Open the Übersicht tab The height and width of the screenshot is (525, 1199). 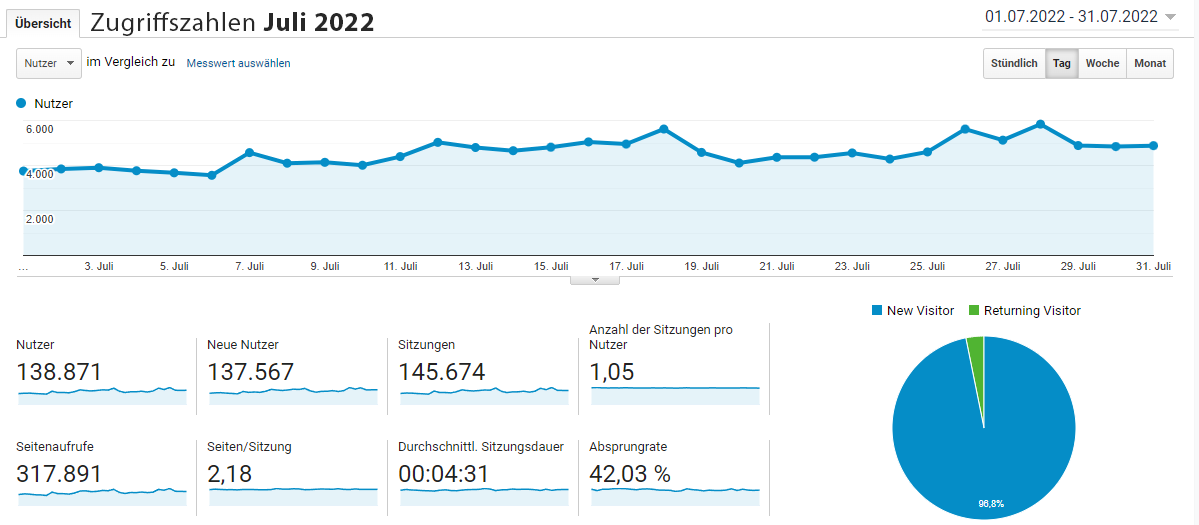[x=43, y=23]
